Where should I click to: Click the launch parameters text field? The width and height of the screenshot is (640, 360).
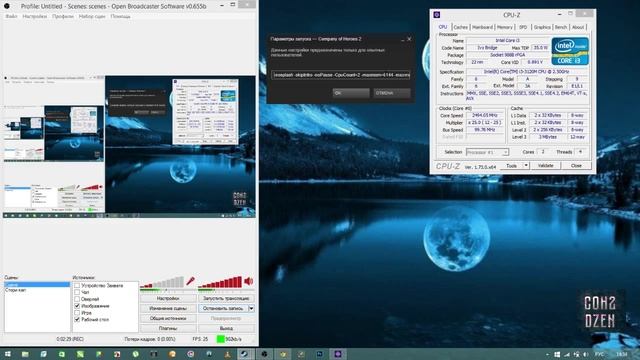pos(341,75)
